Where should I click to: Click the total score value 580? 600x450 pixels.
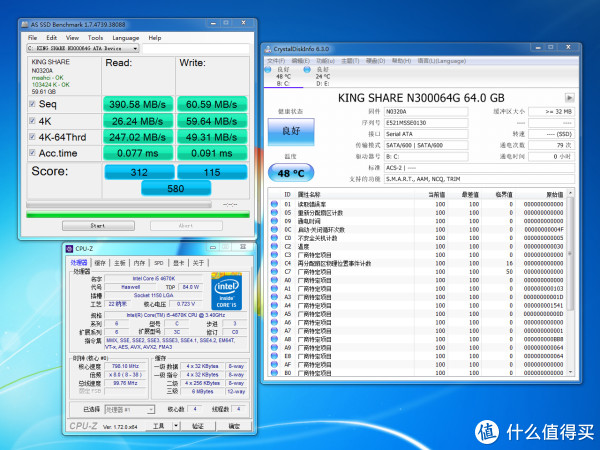pos(176,188)
